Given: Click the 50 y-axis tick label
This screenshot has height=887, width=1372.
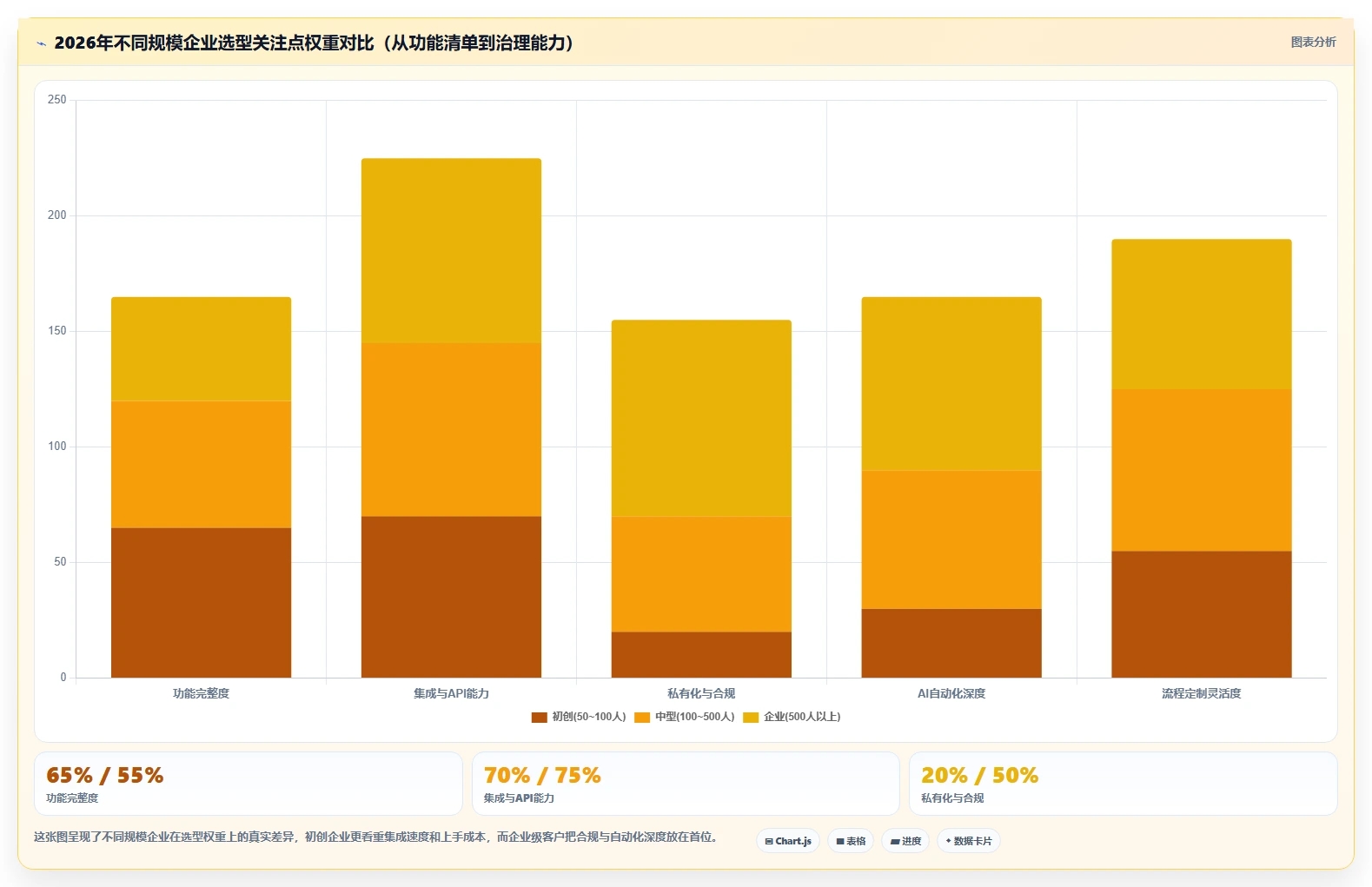Looking at the screenshot, I should tap(60, 562).
